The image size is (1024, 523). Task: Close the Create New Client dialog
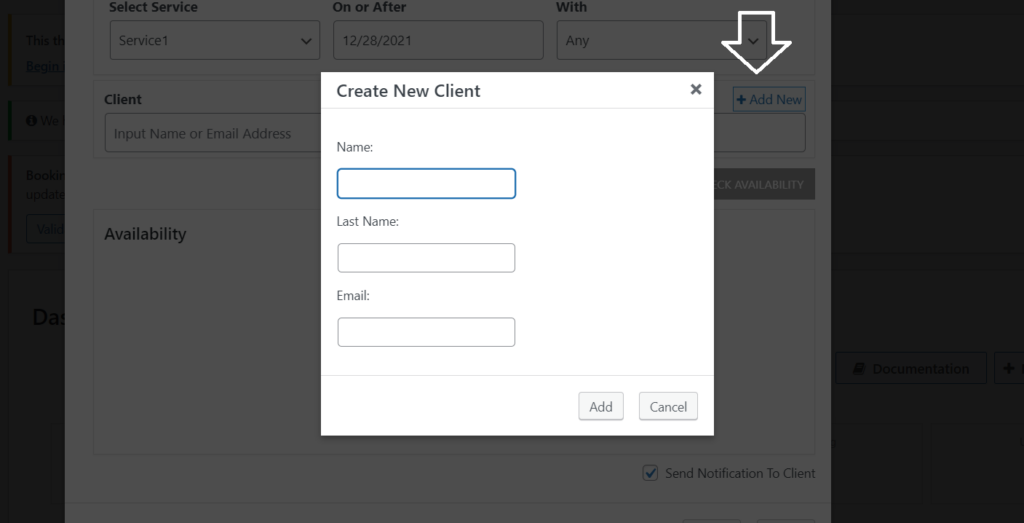(x=696, y=89)
